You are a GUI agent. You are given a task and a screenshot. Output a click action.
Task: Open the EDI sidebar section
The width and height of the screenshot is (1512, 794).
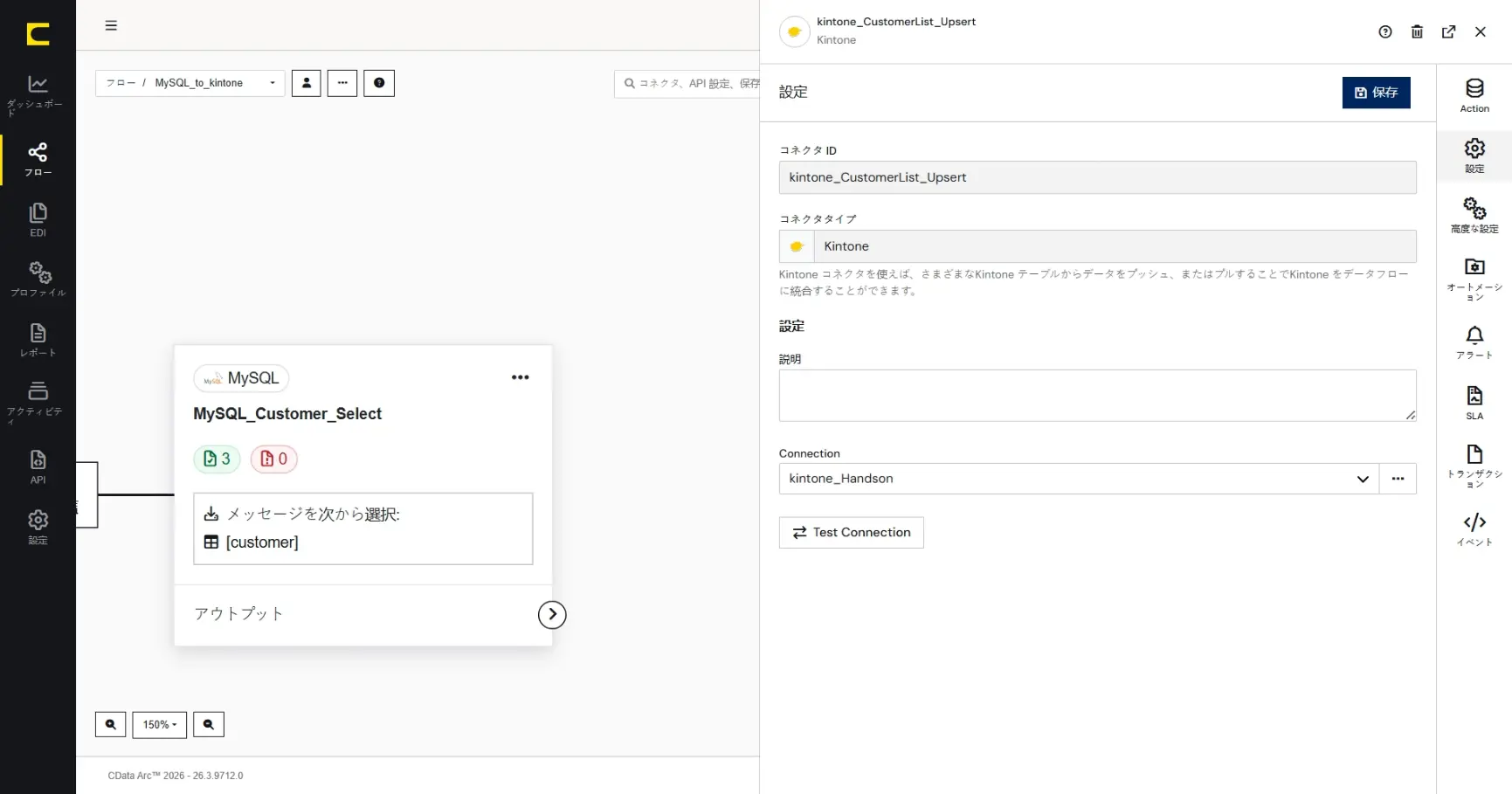[38, 220]
